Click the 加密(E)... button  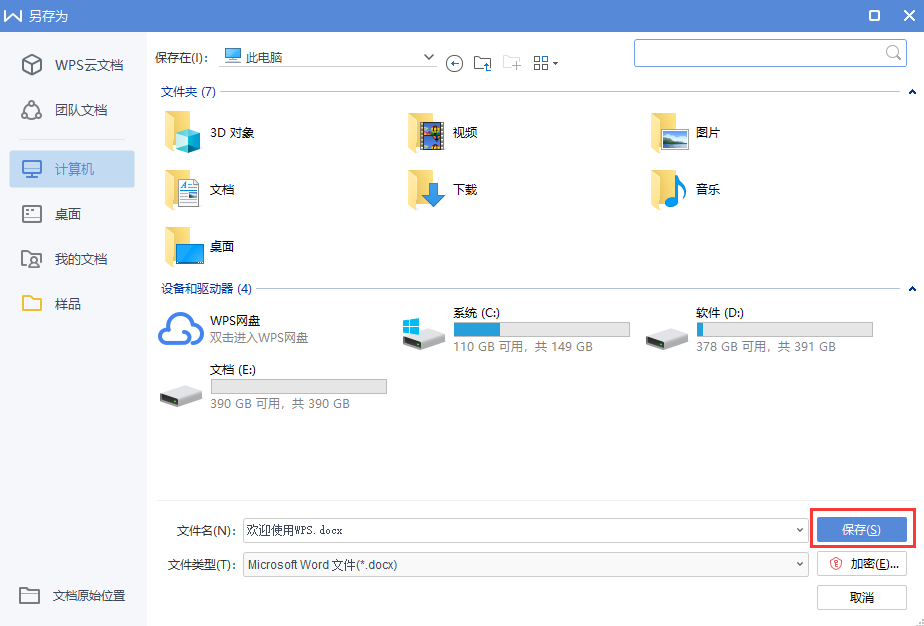tap(862, 564)
